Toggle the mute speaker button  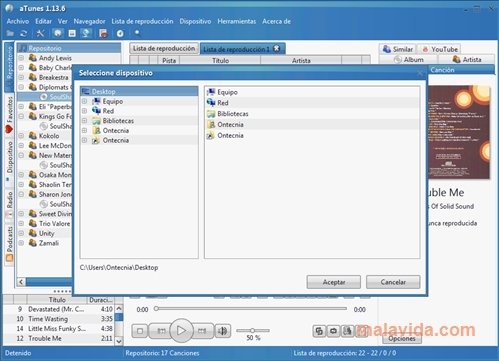(223, 331)
